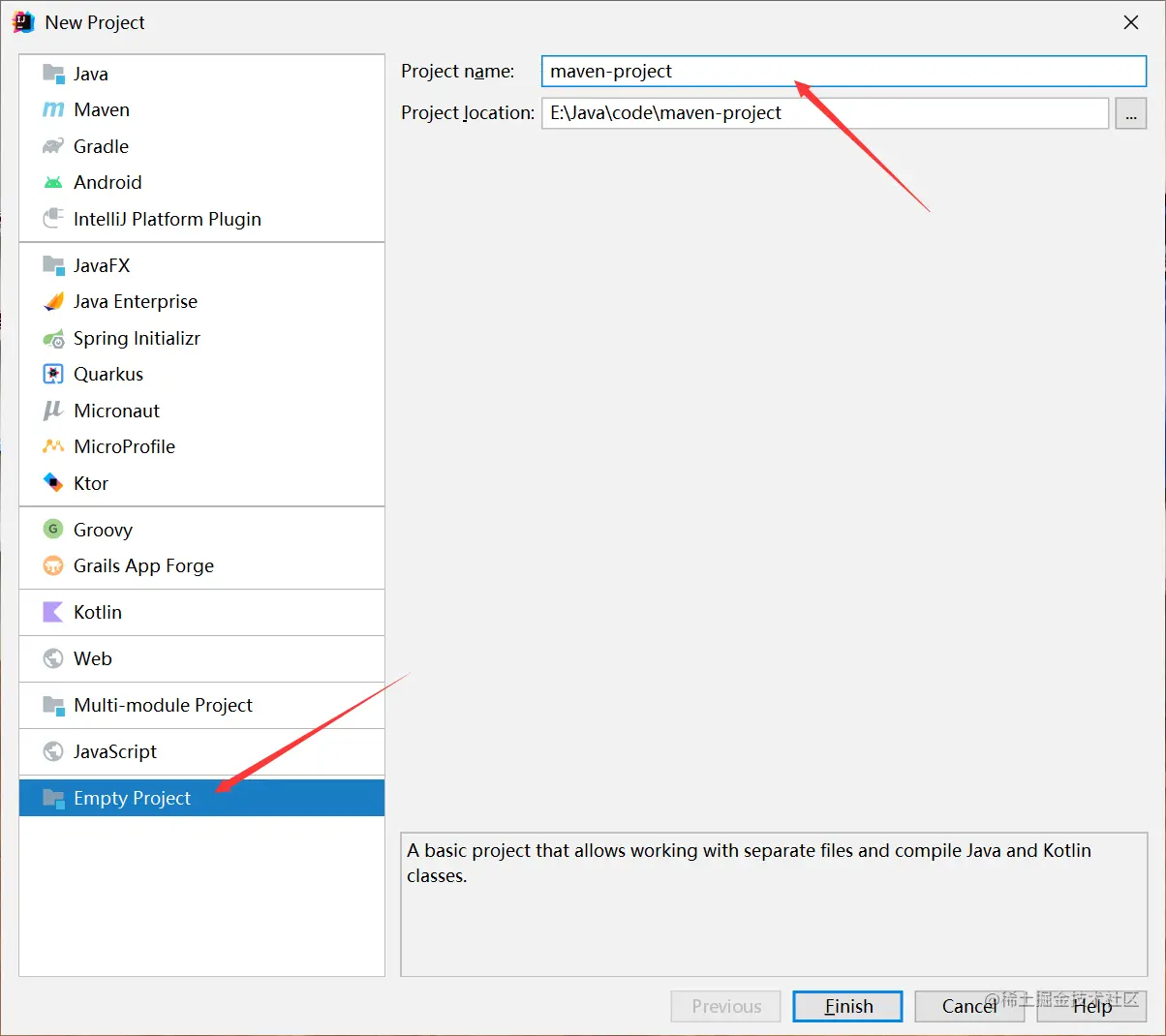Click the Cancel button
Screen dimensions: 1166x1036
(x=969, y=1006)
